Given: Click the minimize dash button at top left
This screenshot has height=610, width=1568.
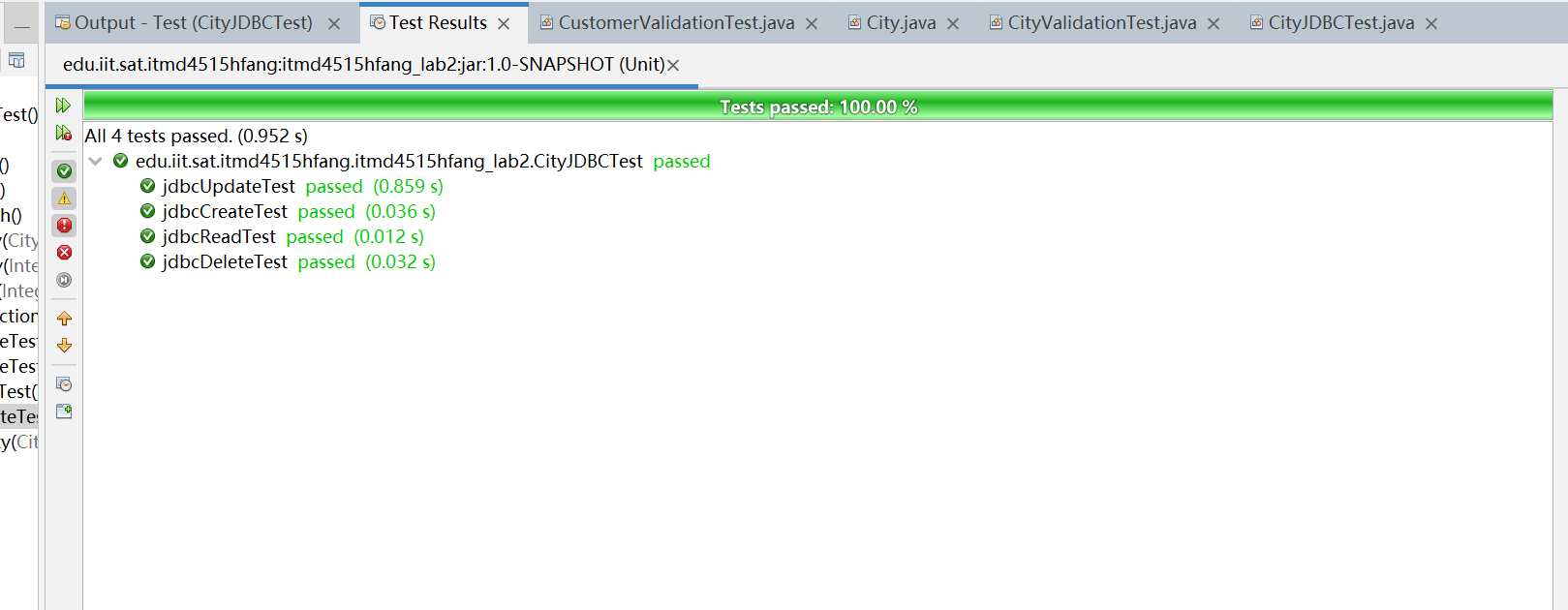Looking at the screenshot, I should click(x=22, y=25).
